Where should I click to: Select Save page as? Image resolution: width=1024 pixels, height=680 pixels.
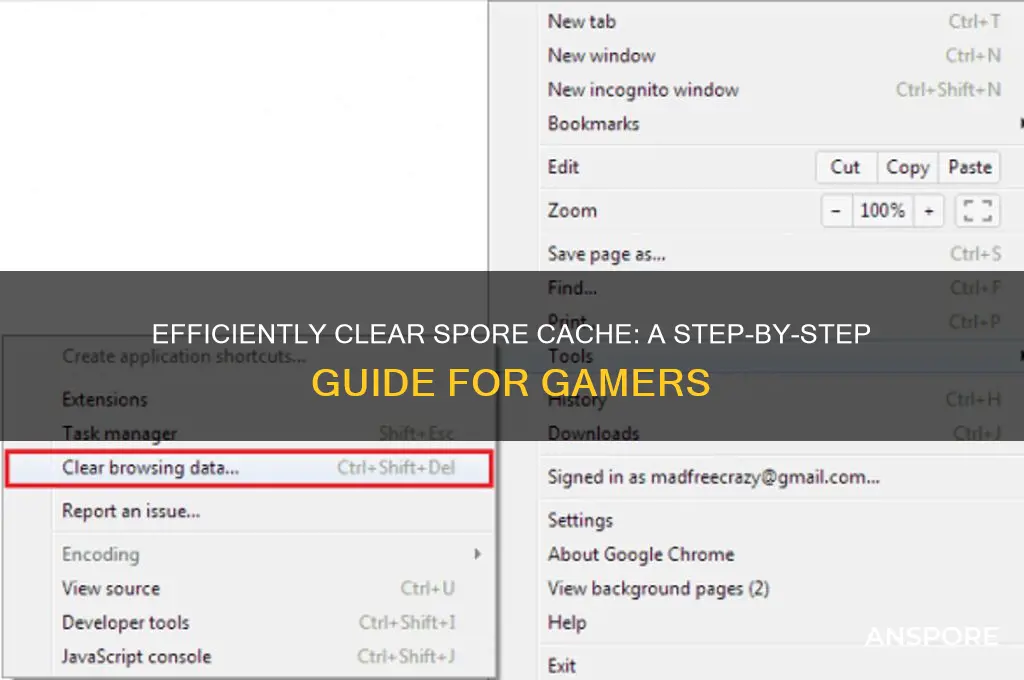coord(606,254)
